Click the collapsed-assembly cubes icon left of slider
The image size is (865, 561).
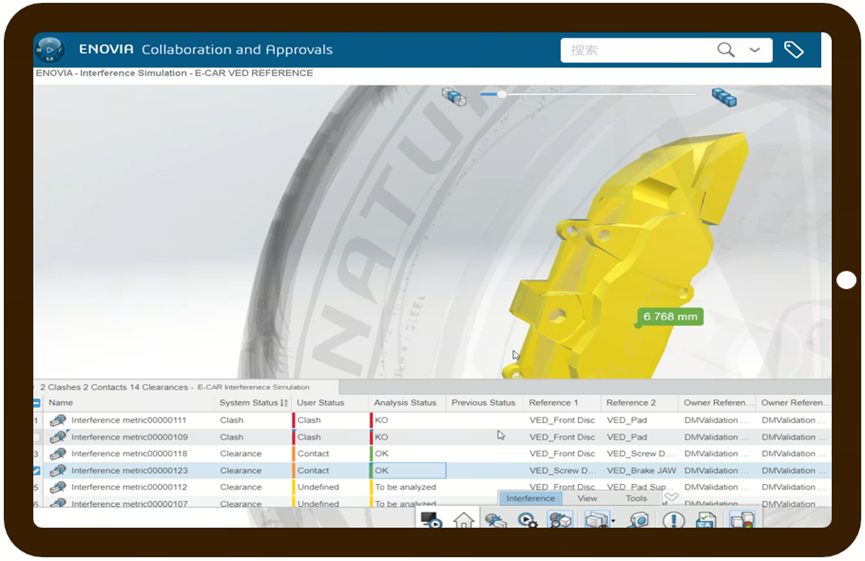454,97
